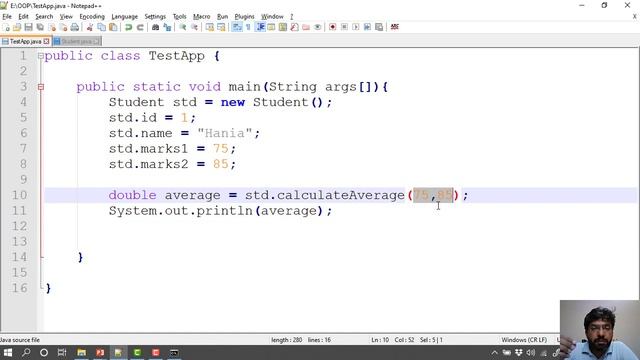Open PowerPoint from the taskbar
The width and height of the screenshot is (640, 360).
coord(100,353)
